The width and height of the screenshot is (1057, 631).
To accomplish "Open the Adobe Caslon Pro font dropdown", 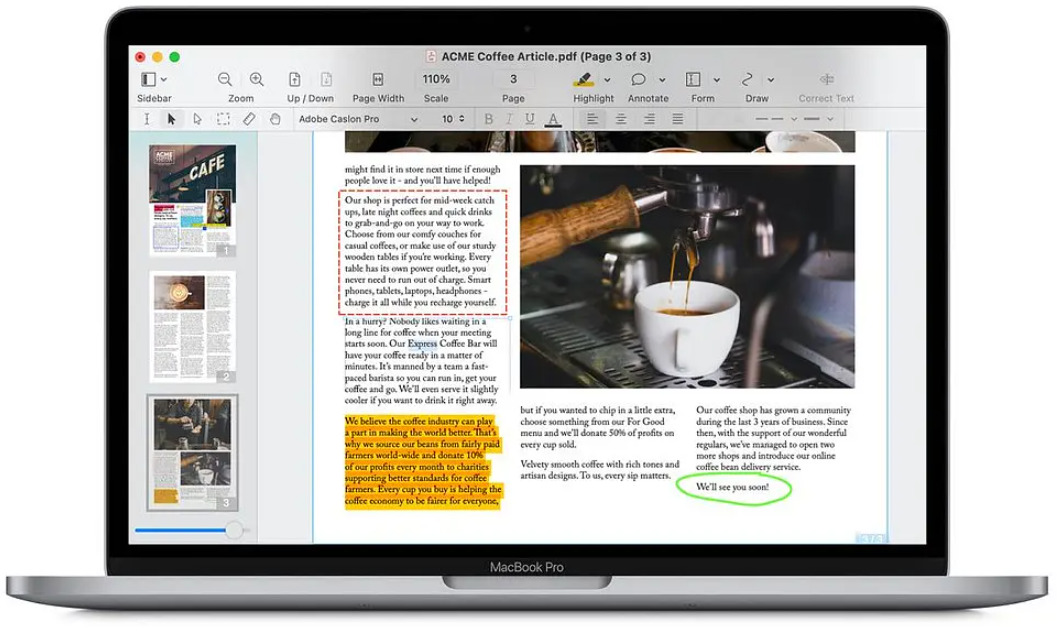I will tap(358, 119).
